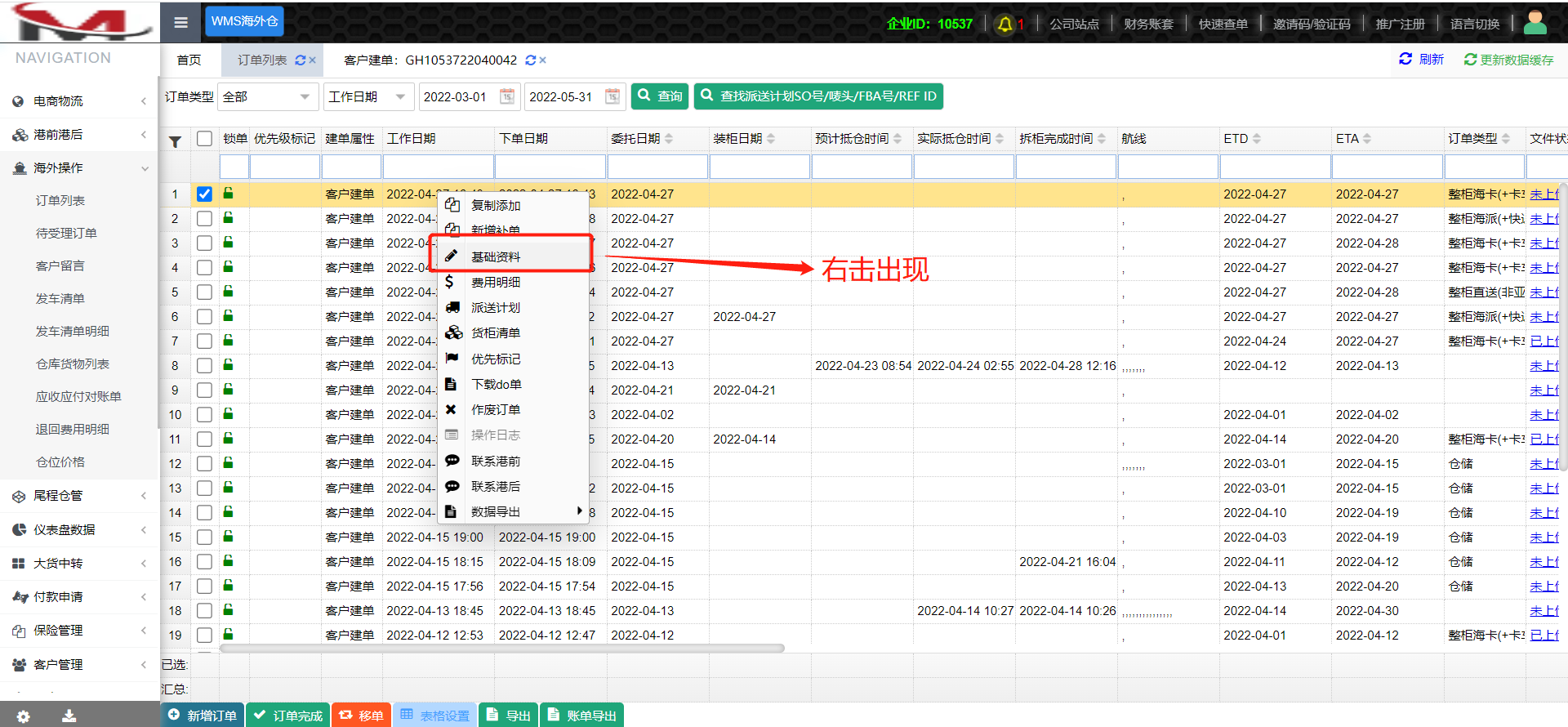Image resolution: width=1568 pixels, height=727 pixels.
Task: Click the 更新数据缓存 link
Action: click(1509, 60)
